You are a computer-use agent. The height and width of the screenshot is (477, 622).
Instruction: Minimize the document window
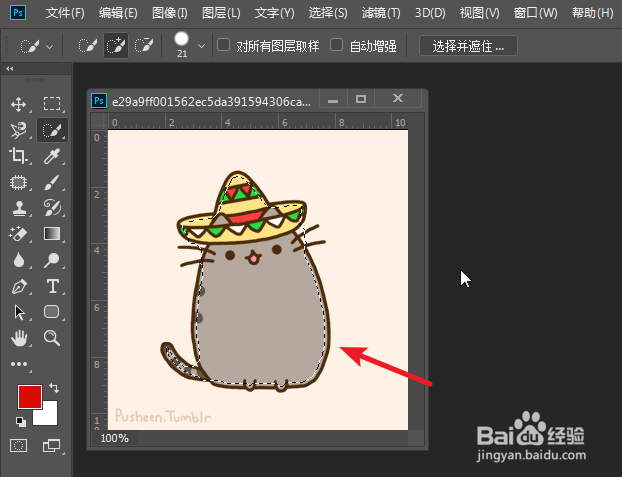(x=333, y=99)
